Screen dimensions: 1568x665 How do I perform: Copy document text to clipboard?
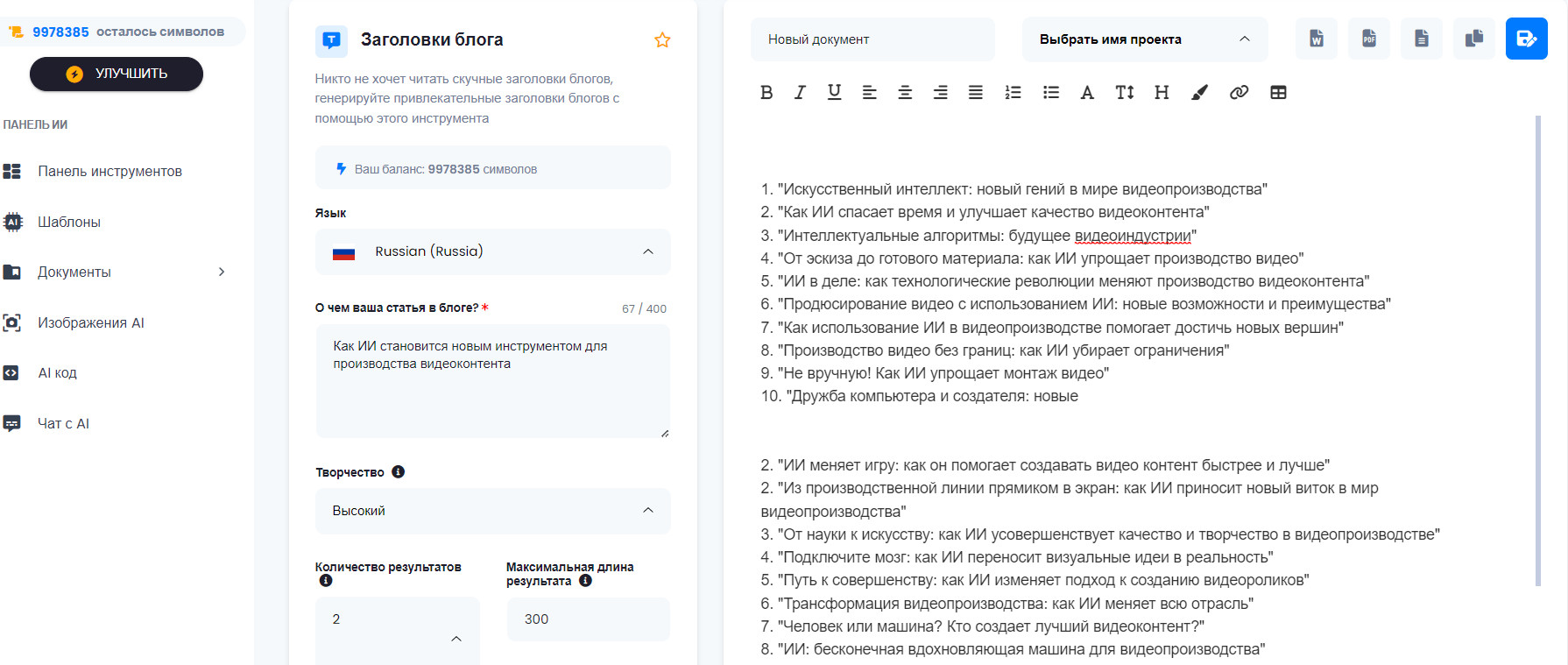pyautogui.click(x=1473, y=39)
